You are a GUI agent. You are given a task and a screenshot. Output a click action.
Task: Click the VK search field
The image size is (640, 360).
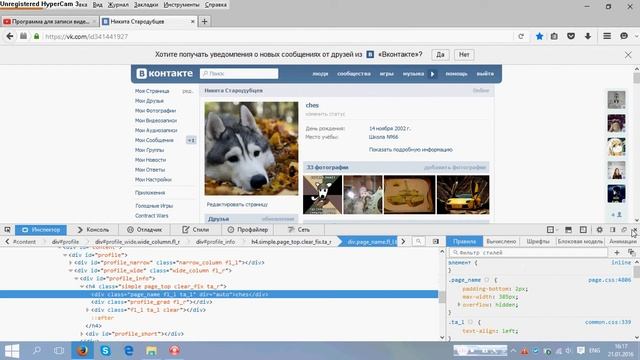(239, 73)
